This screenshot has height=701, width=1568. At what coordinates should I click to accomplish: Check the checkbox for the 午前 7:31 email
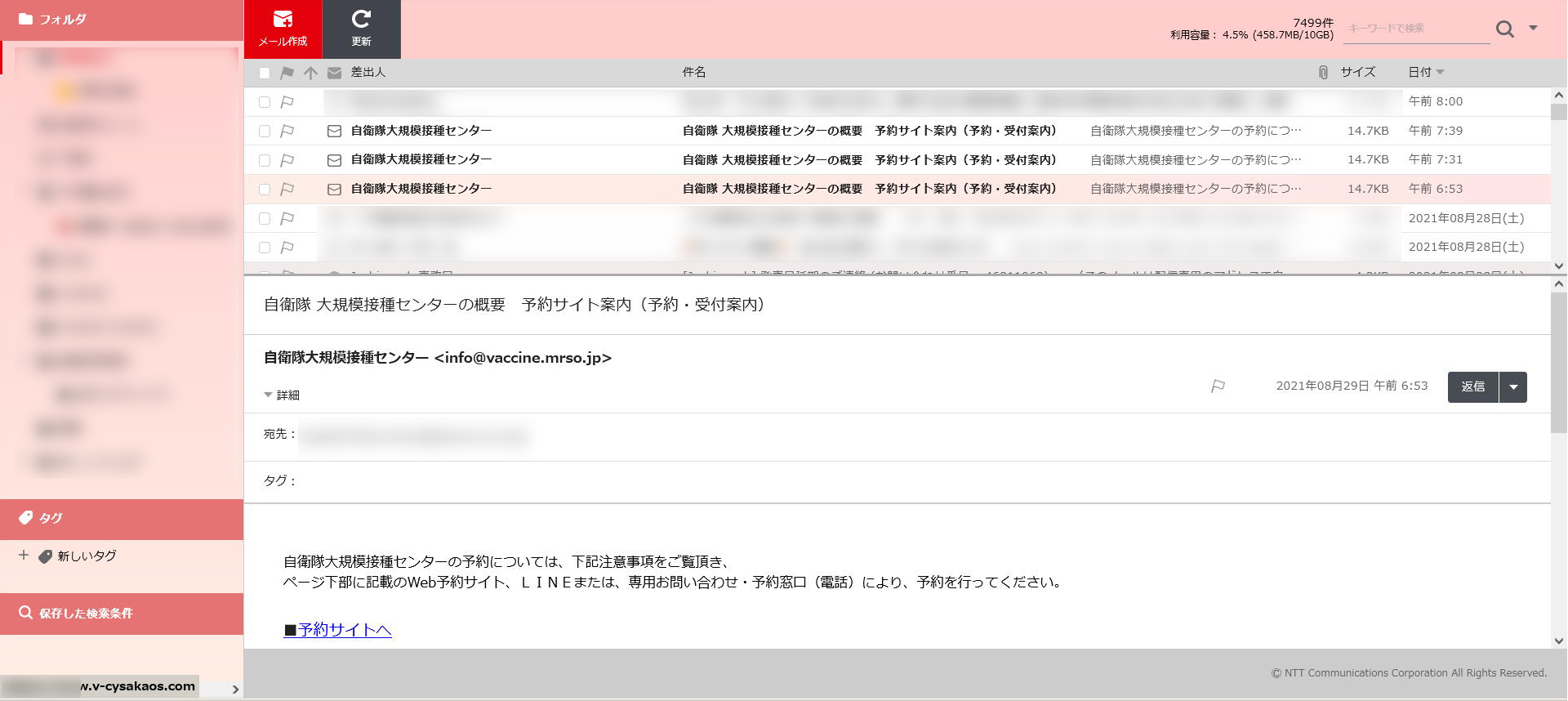[x=265, y=160]
